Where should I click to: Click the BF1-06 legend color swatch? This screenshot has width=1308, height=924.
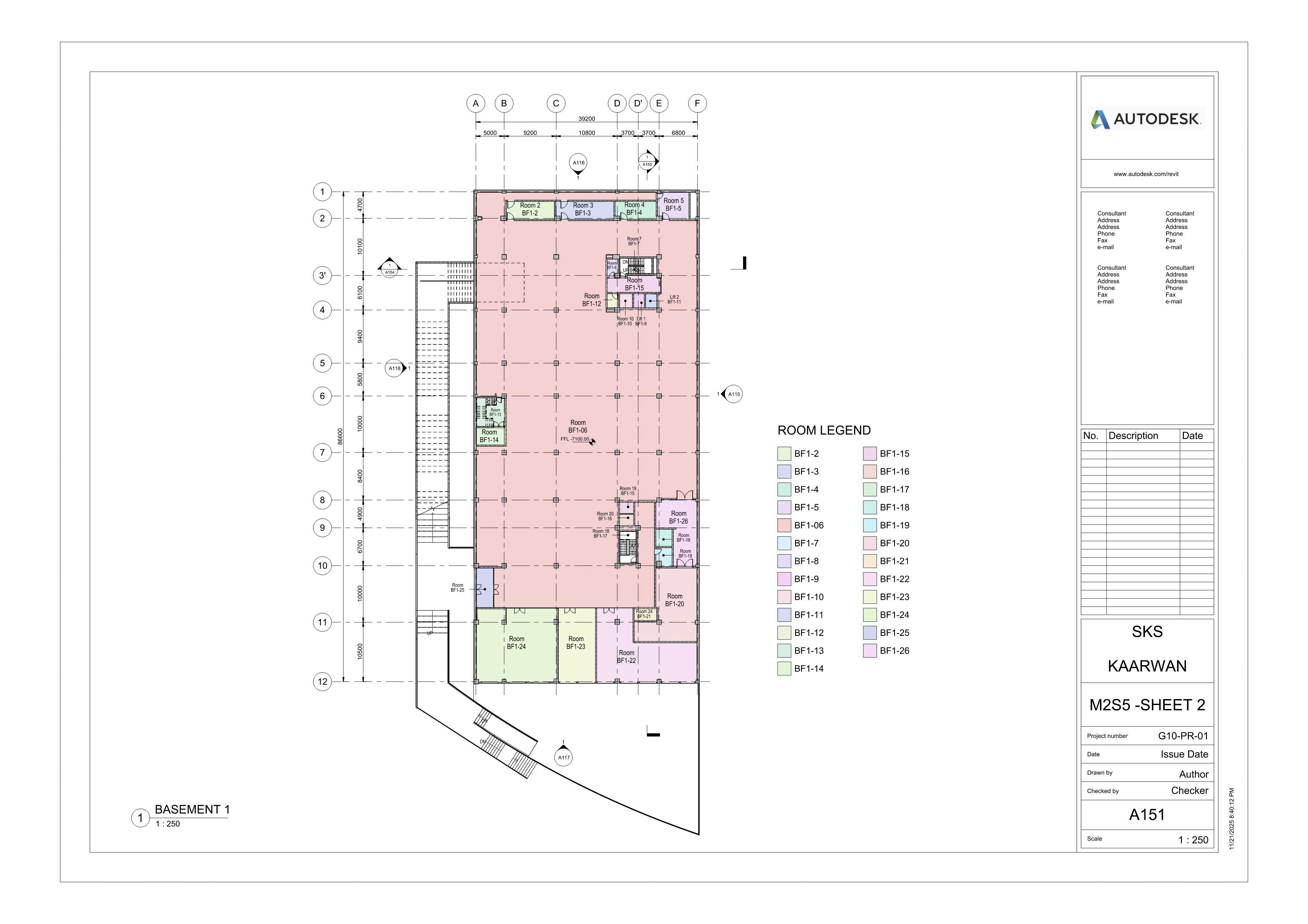(x=784, y=525)
